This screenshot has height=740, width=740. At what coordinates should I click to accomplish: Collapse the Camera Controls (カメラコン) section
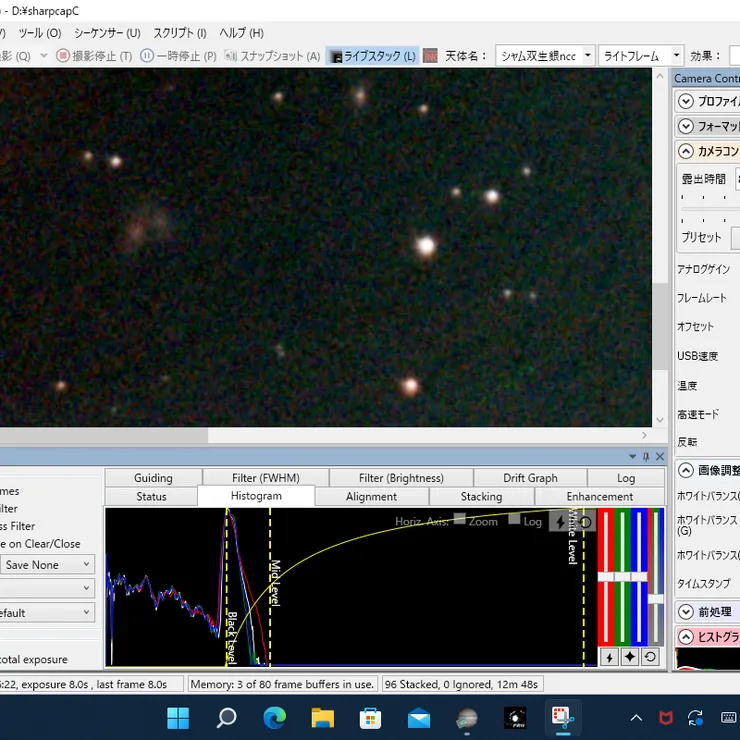[x=685, y=151]
